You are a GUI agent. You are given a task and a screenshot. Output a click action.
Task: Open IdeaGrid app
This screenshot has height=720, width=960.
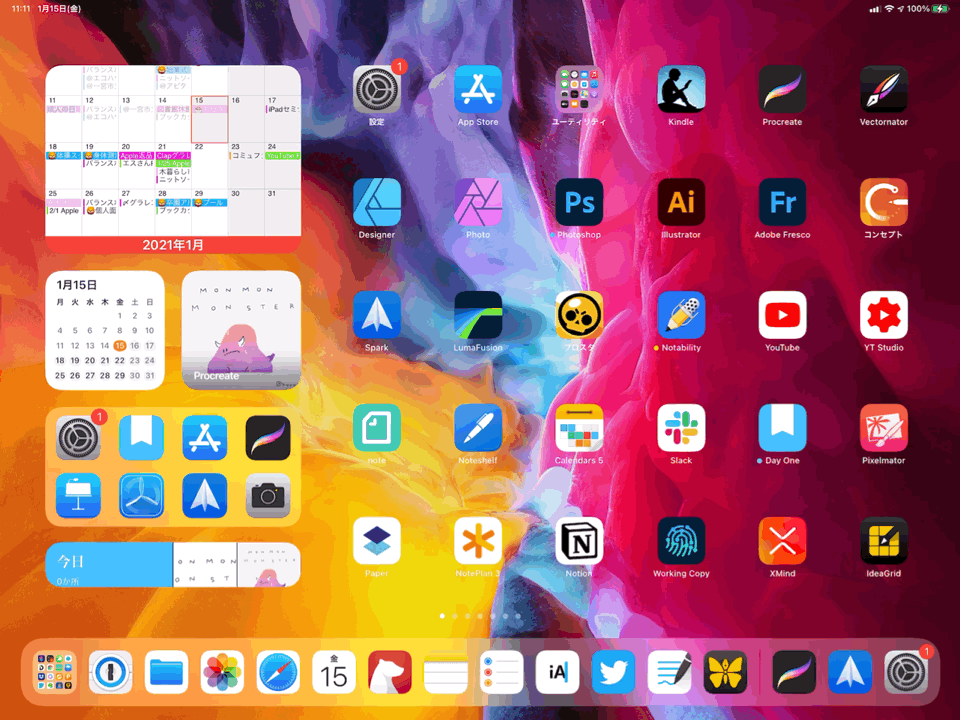[x=883, y=541]
